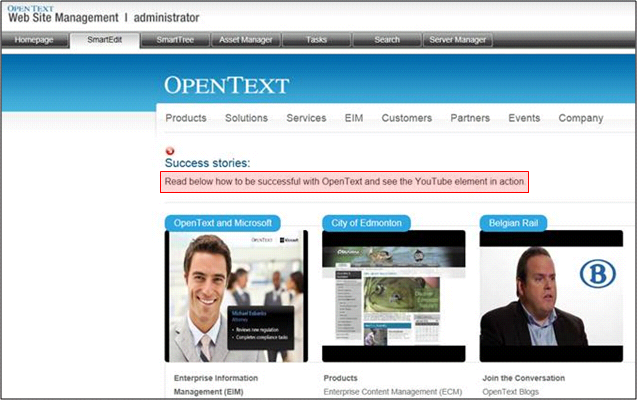Open the EIM navigation item
This screenshot has width=637, height=400.
click(354, 118)
